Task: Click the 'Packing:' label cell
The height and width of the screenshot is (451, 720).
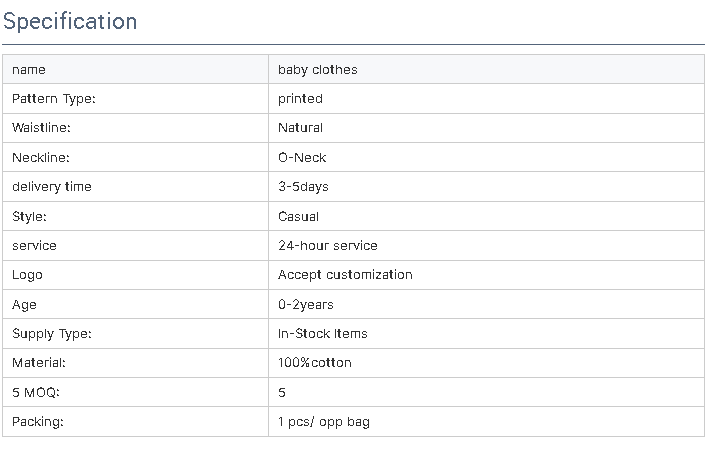Action: 135,422
